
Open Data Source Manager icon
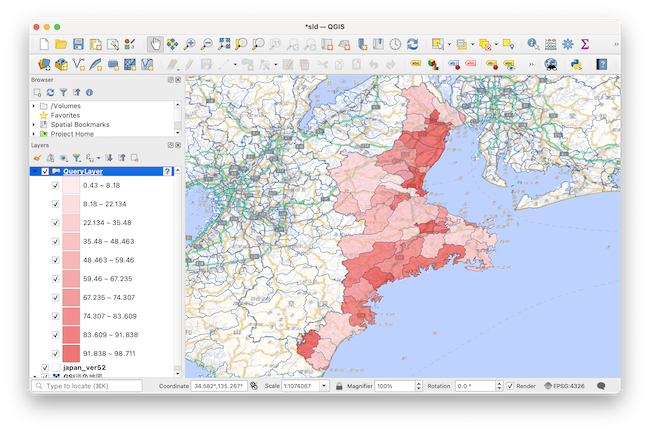click(44, 64)
